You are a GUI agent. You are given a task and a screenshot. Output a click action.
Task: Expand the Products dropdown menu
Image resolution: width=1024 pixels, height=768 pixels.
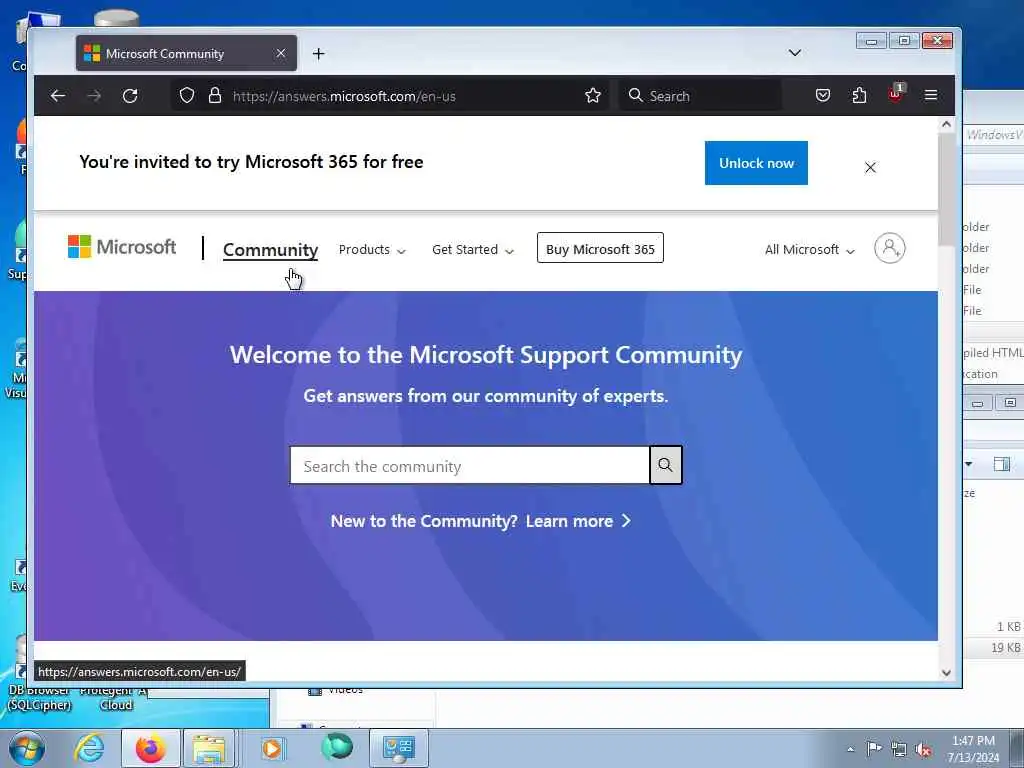372,249
